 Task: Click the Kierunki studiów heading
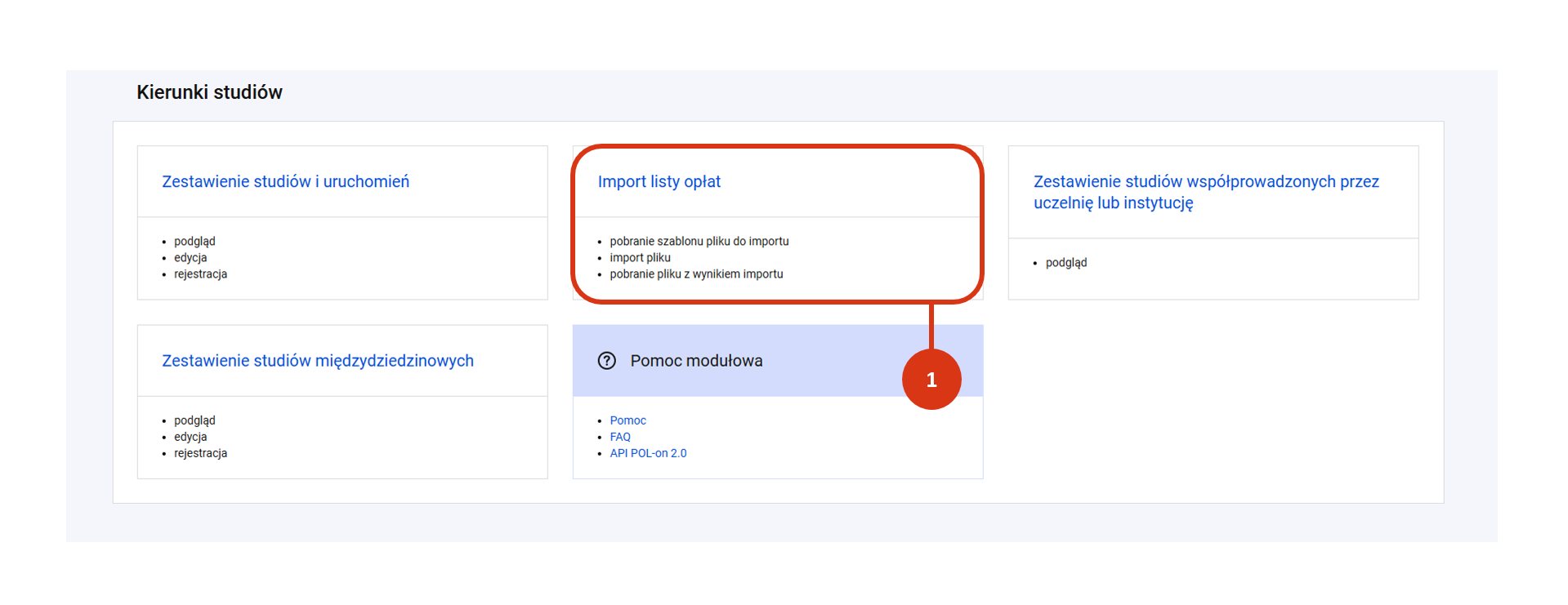209,92
